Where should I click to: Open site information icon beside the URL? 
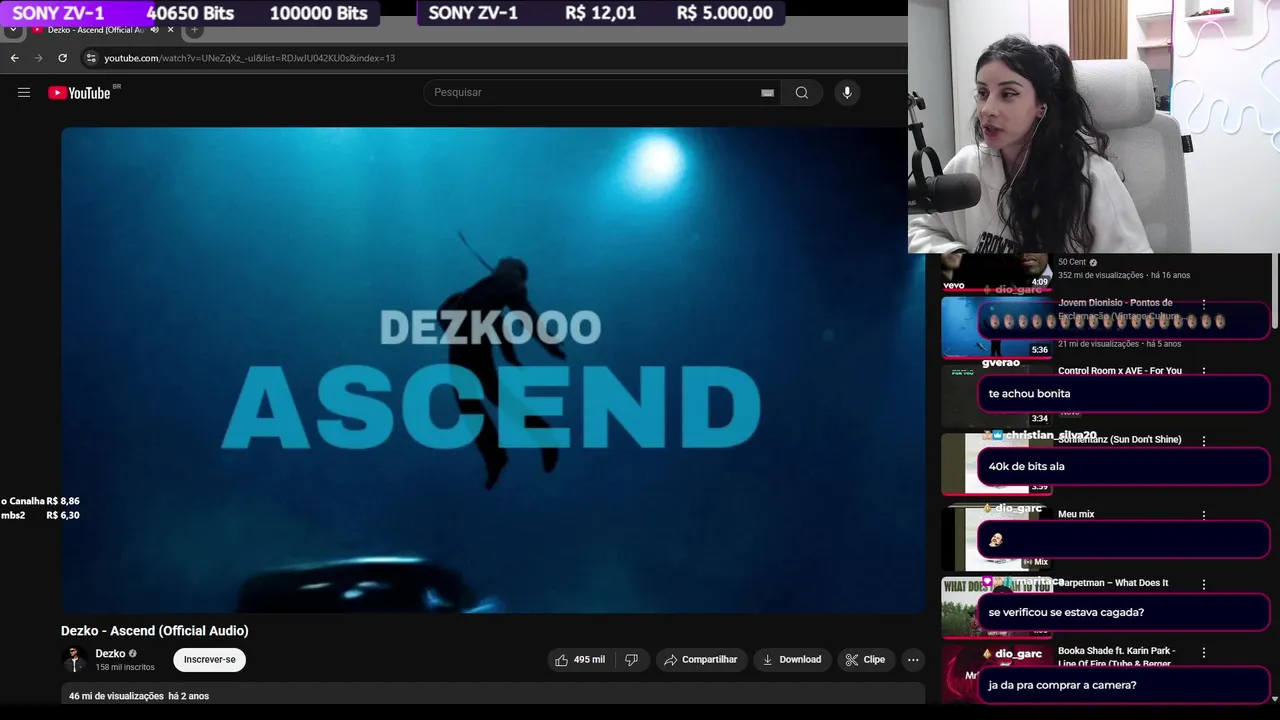click(91, 58)
